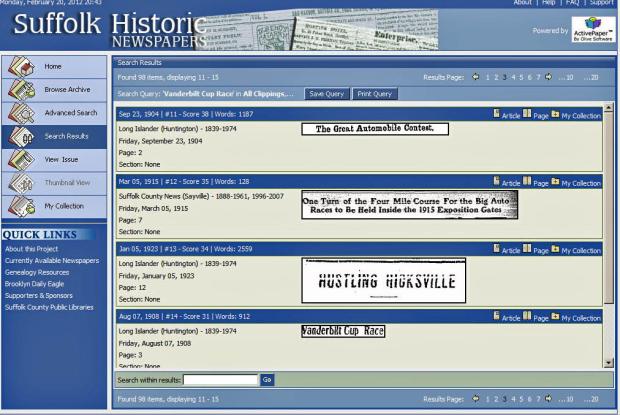
Task: Open the Hustling Hicksville headline clipping
Action: click(x=384, y=281)
